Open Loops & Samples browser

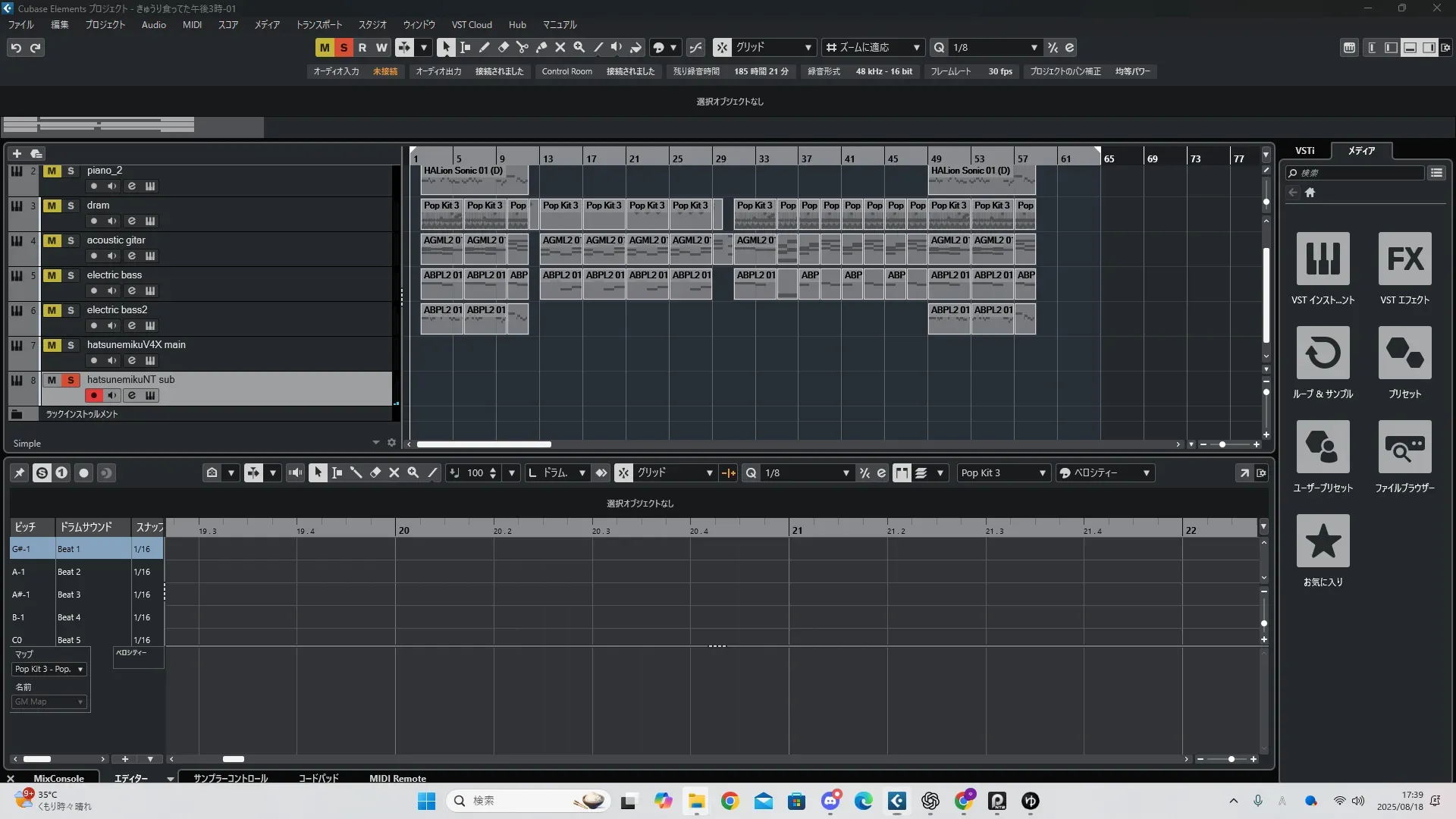[1323, 353]
